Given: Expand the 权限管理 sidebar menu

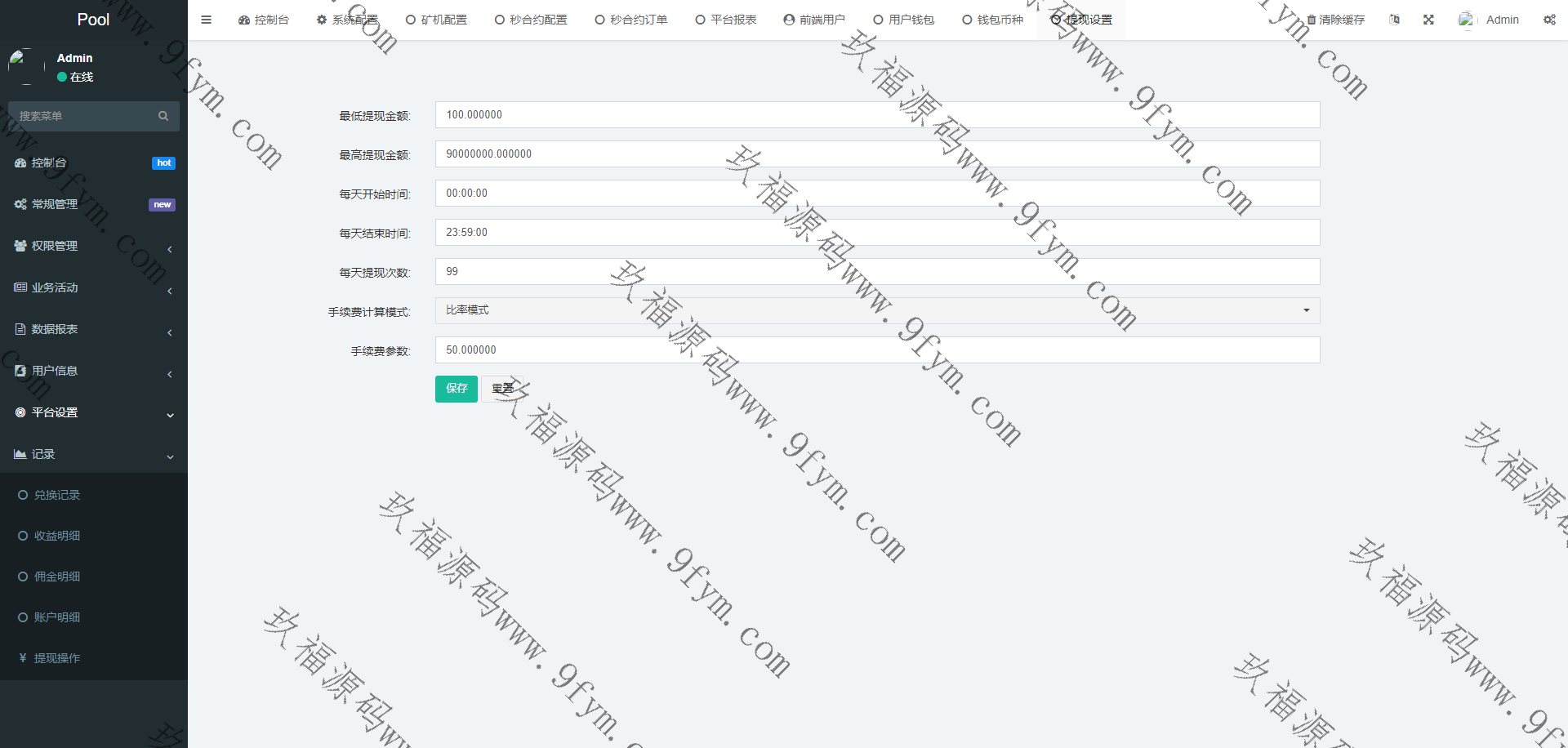Looking at the screenshot, I should (x=93, y=246).
